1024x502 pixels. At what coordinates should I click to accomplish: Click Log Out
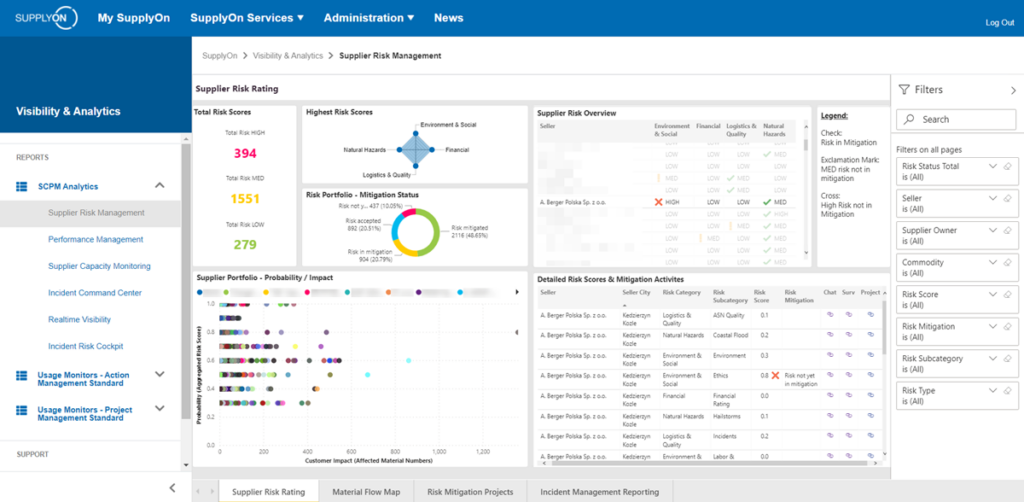point(999,22)
